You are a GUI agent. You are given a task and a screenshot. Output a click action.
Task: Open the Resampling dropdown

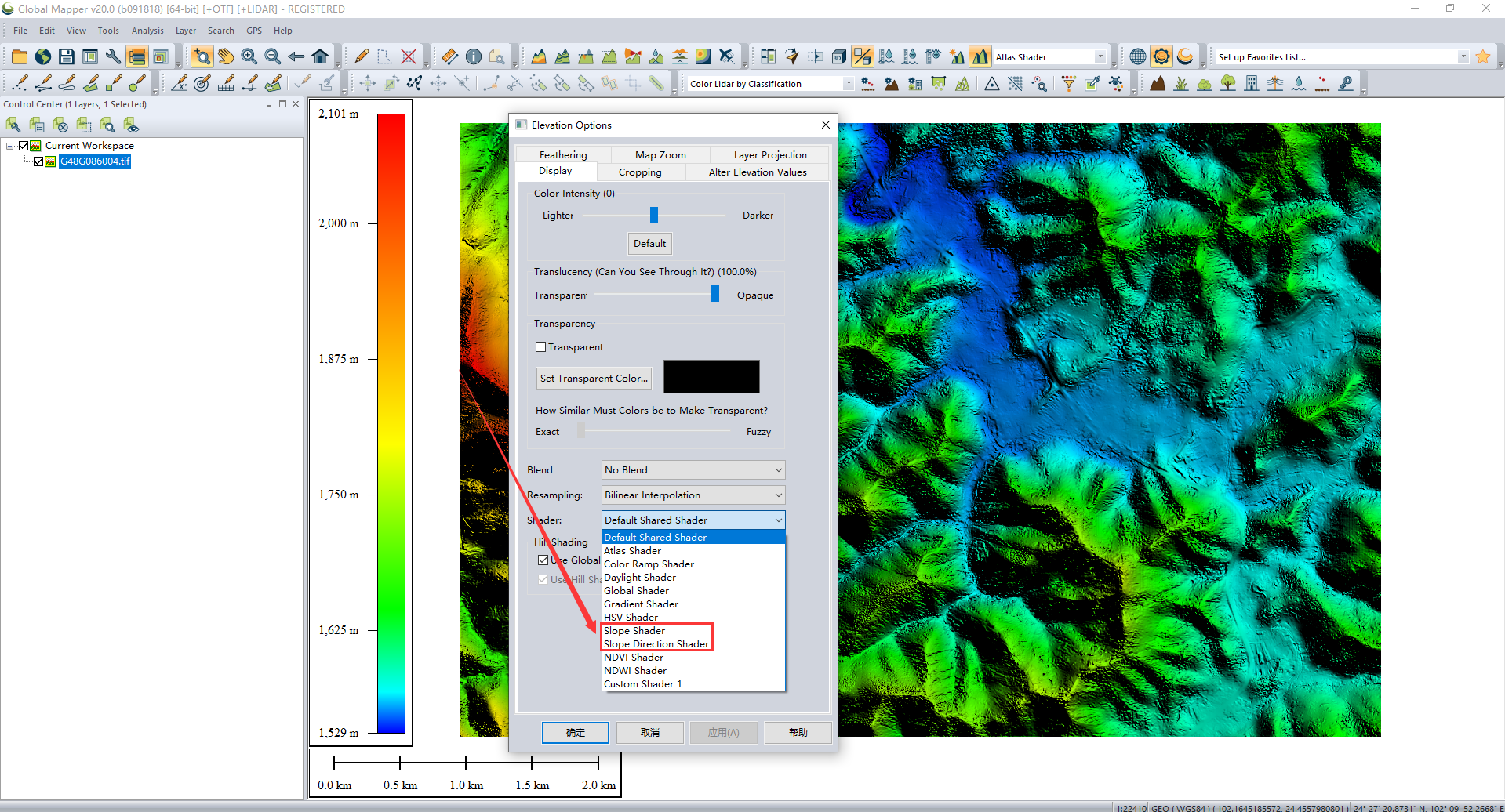[x=693, y=495]
